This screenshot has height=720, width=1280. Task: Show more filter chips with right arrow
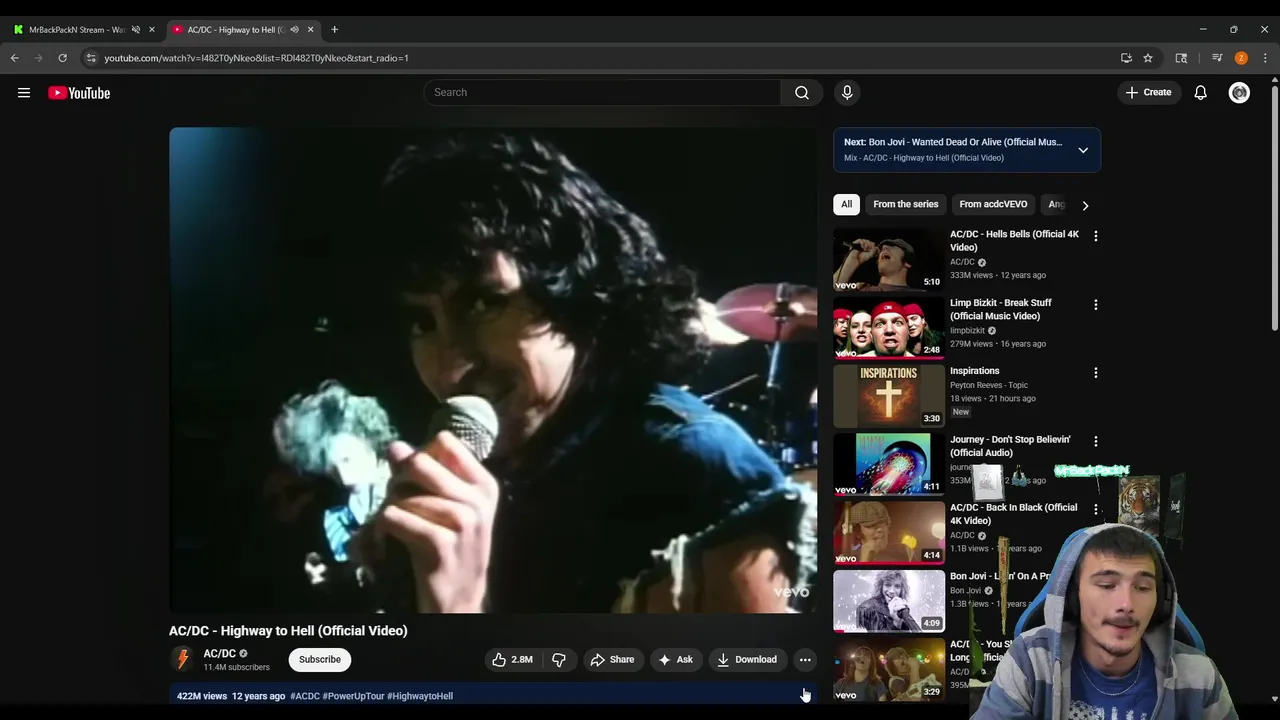(1085, 205)
